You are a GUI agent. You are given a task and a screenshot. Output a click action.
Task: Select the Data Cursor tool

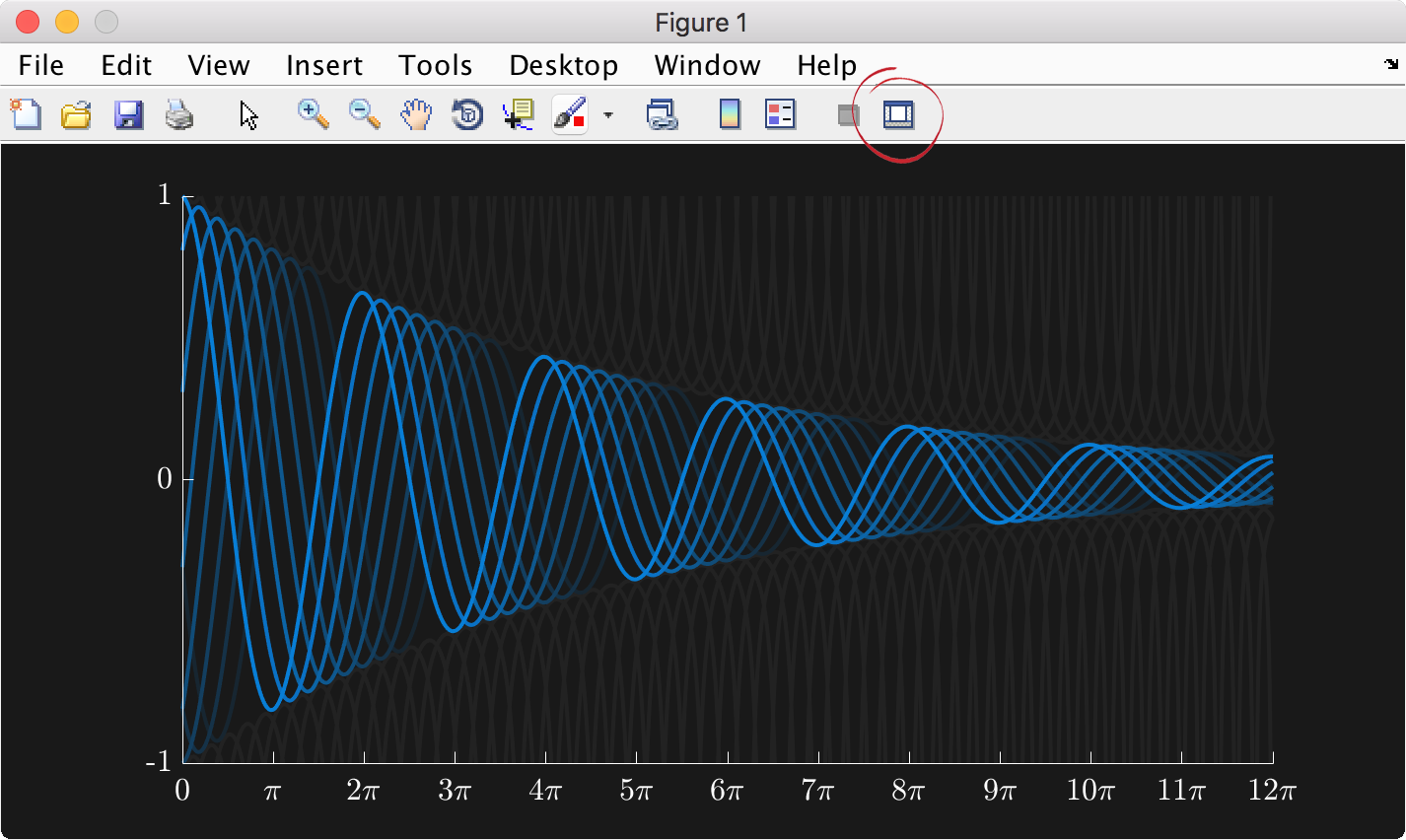tap(519, 114)
